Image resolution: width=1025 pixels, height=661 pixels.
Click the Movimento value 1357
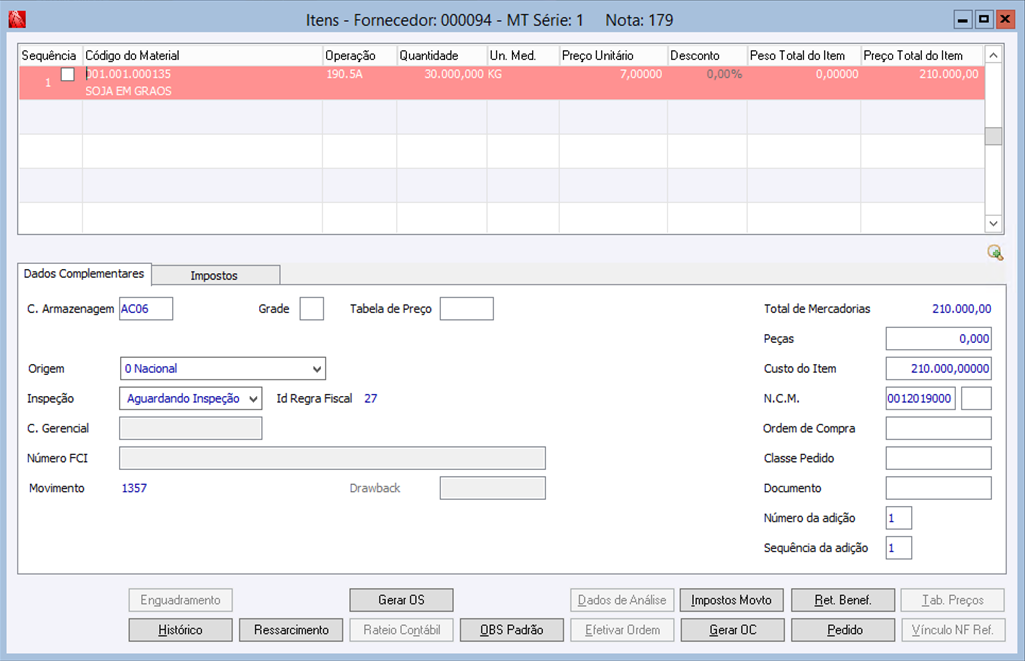point(134,488)
